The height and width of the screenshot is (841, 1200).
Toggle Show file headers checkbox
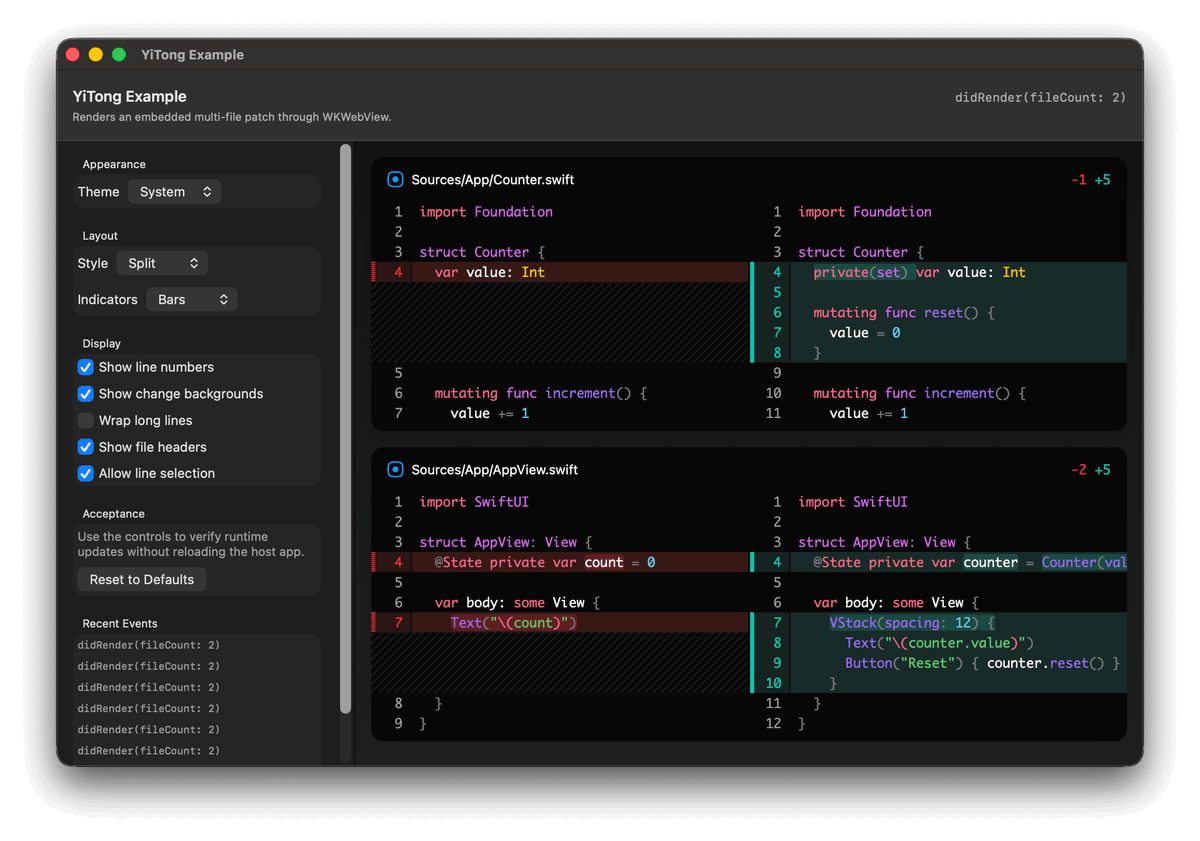(86, 447)
